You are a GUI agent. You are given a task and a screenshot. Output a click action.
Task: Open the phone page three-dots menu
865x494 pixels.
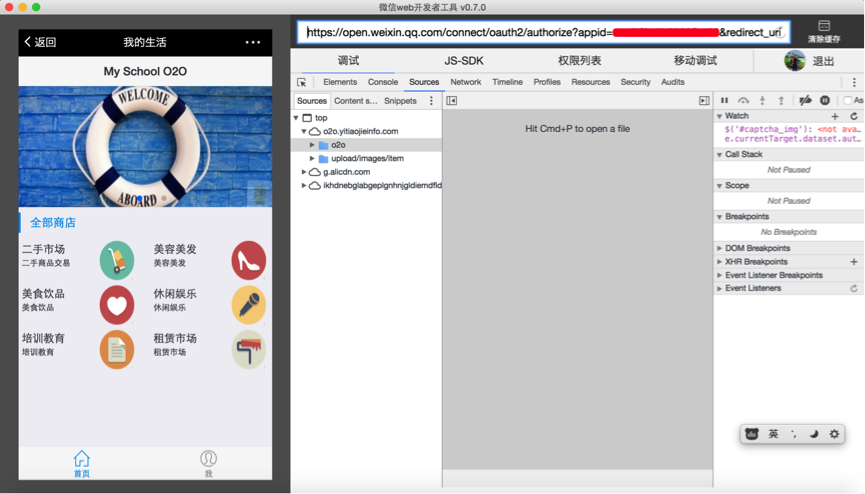[253, 42]
